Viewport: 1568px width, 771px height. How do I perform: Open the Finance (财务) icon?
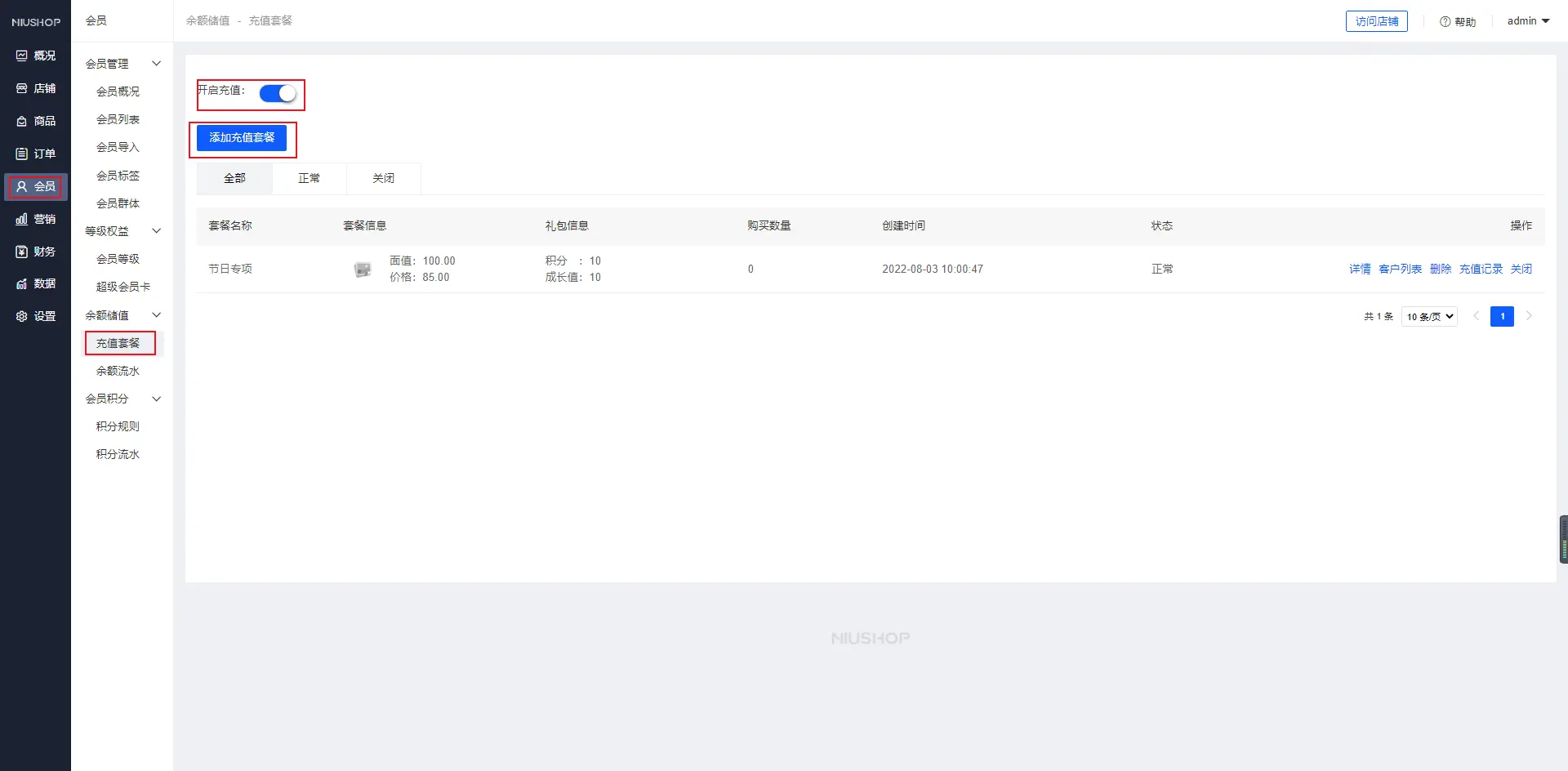tap(22, 252)
